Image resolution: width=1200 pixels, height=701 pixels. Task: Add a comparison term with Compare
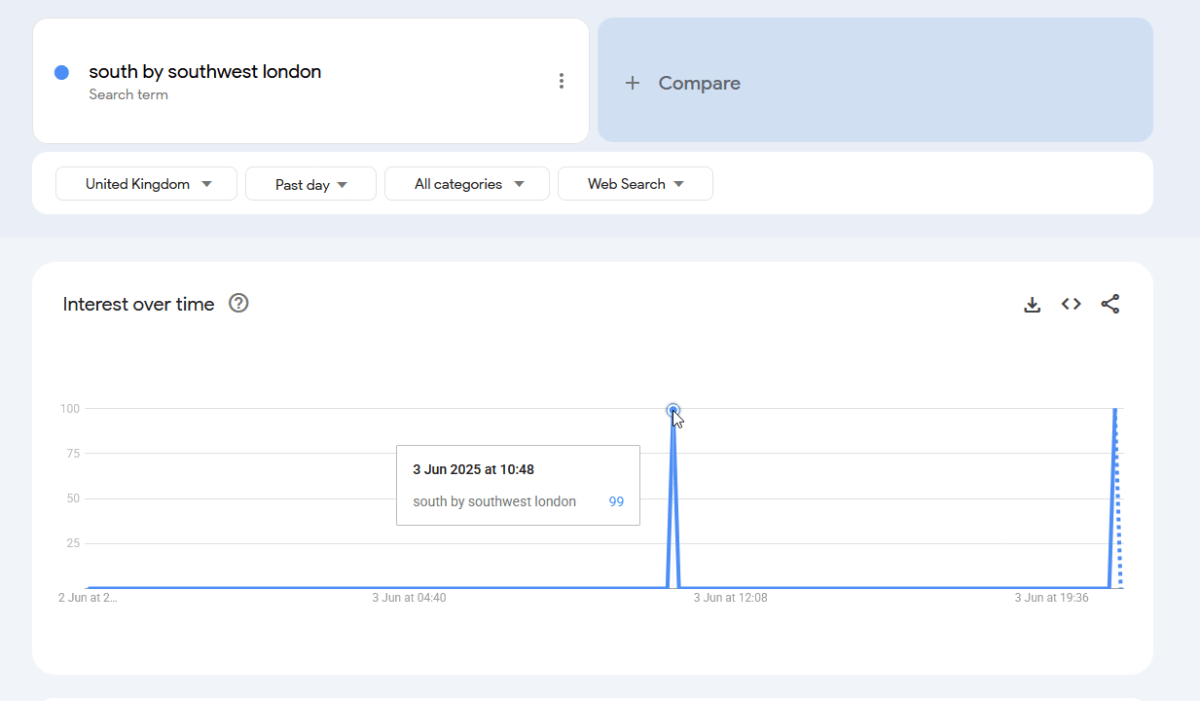[875, 80]
